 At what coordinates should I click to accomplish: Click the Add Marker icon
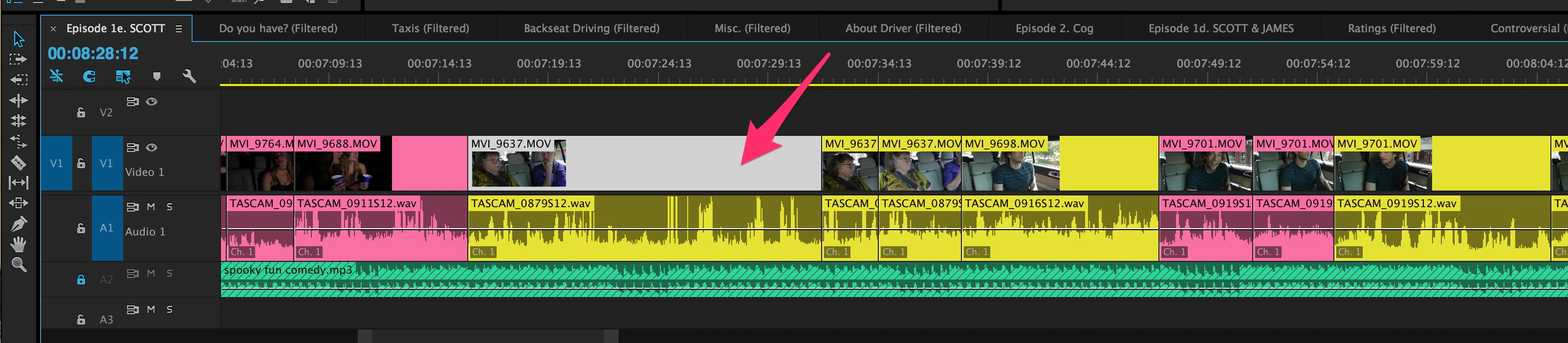(156, 77)
